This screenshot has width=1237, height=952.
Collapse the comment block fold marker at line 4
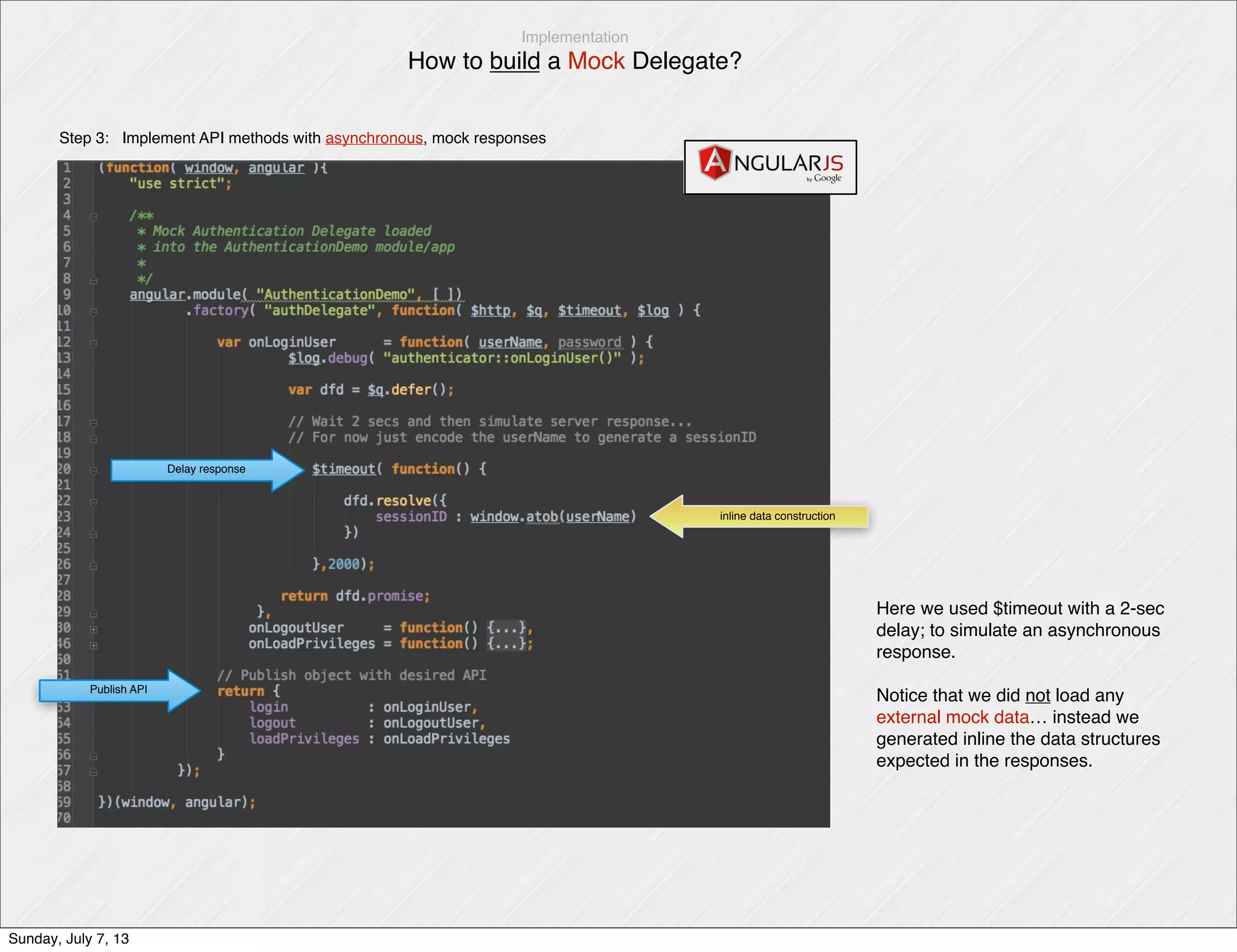(x=94, y=217)
